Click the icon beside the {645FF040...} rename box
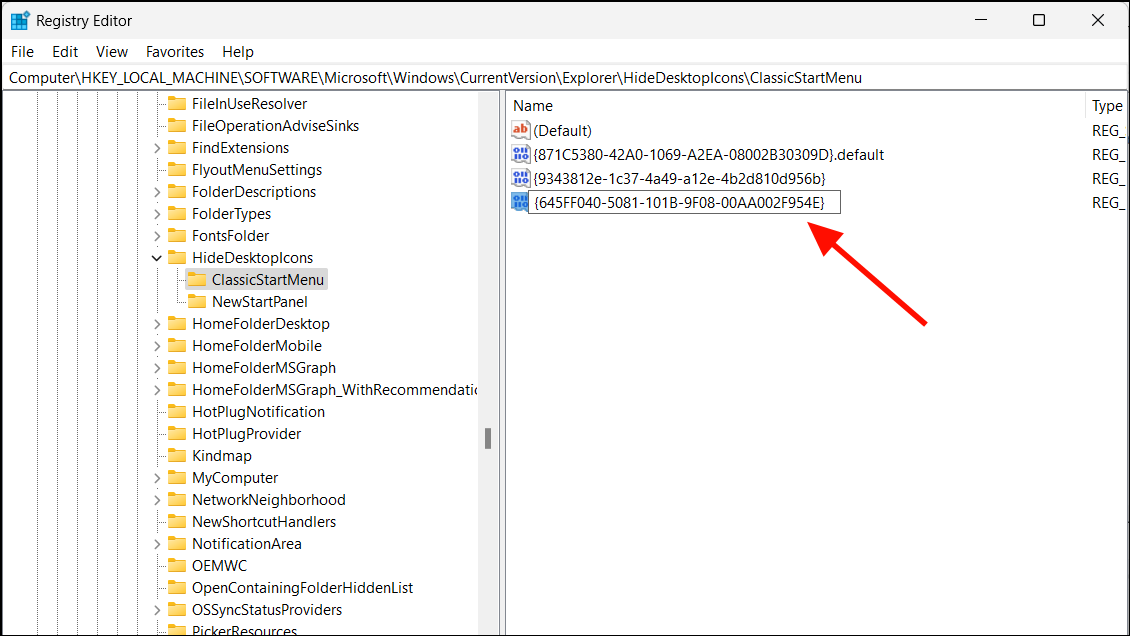Screen dimensions: 1130x636 point(520,202)
